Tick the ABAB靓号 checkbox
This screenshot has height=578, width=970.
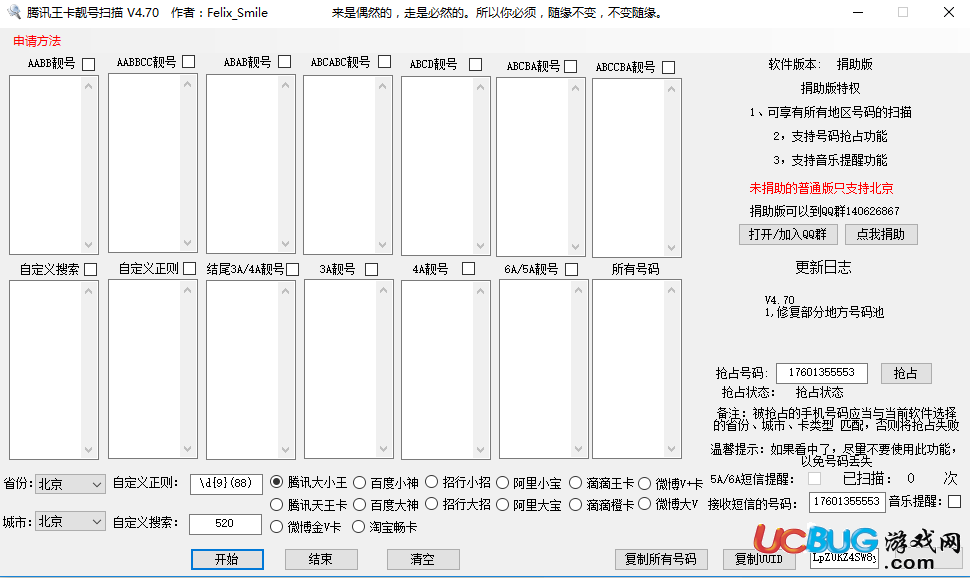click(285, 61)
